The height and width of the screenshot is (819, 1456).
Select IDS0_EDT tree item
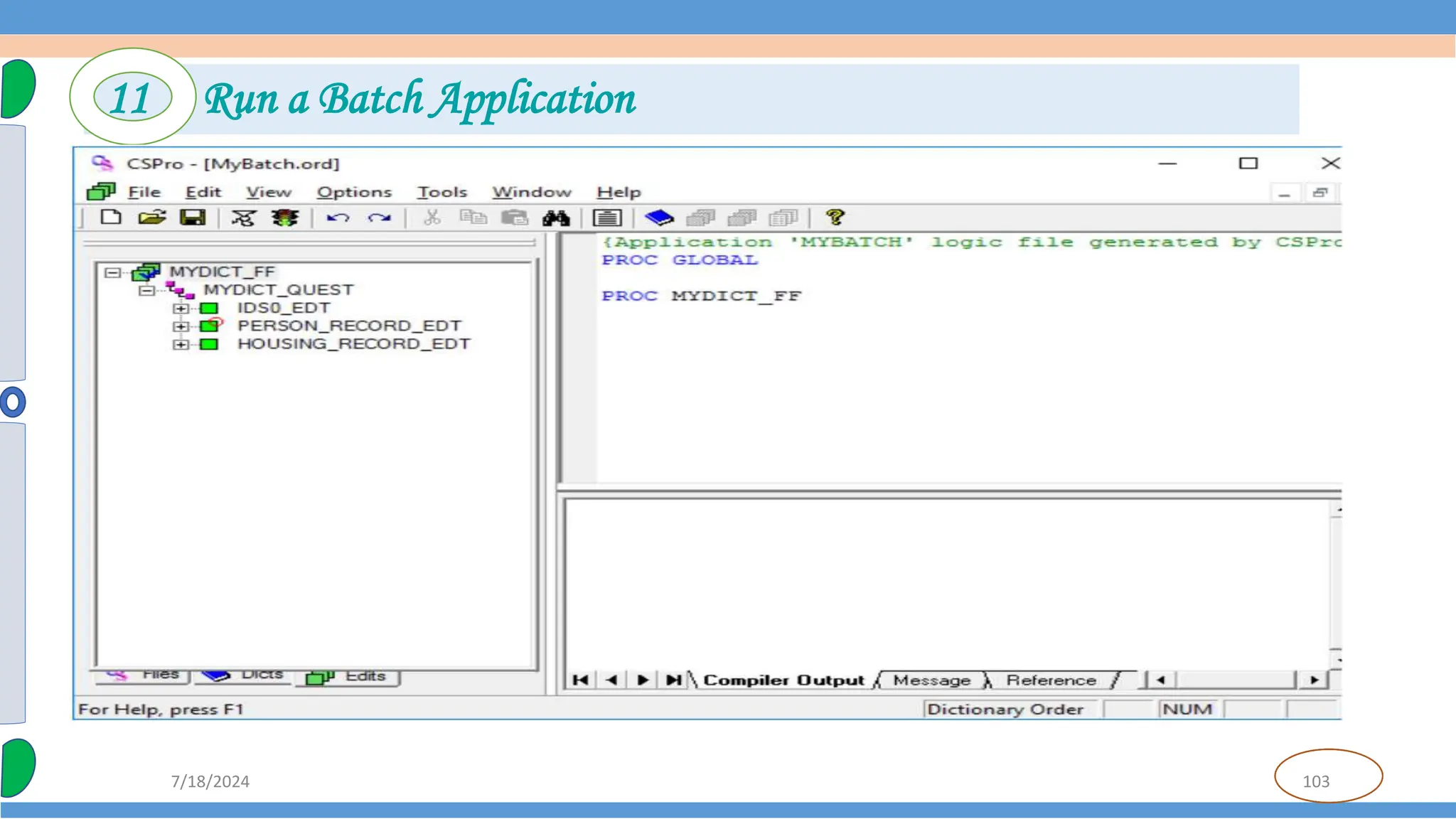[284, 308]
